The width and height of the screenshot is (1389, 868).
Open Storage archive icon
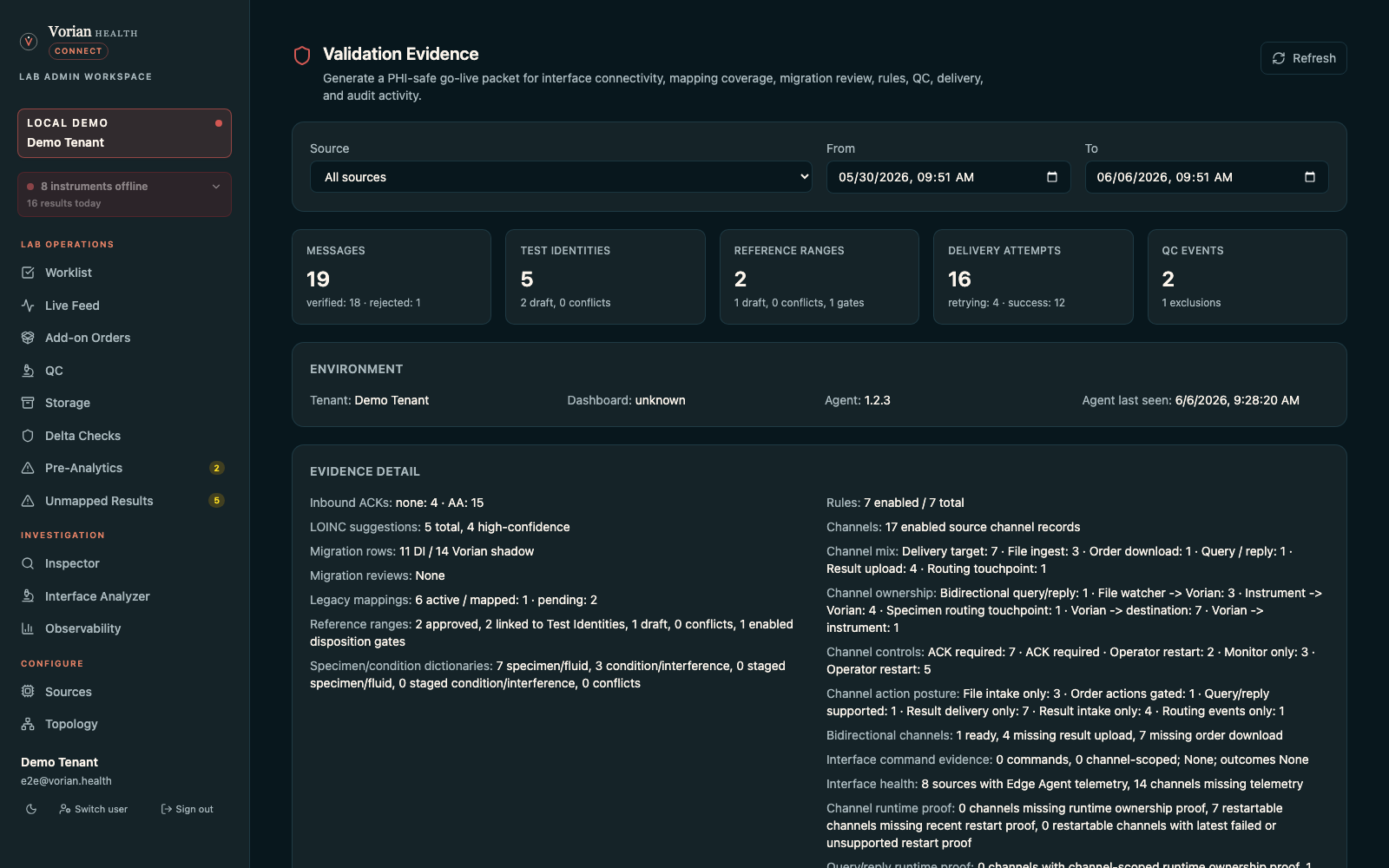point(28,403)
